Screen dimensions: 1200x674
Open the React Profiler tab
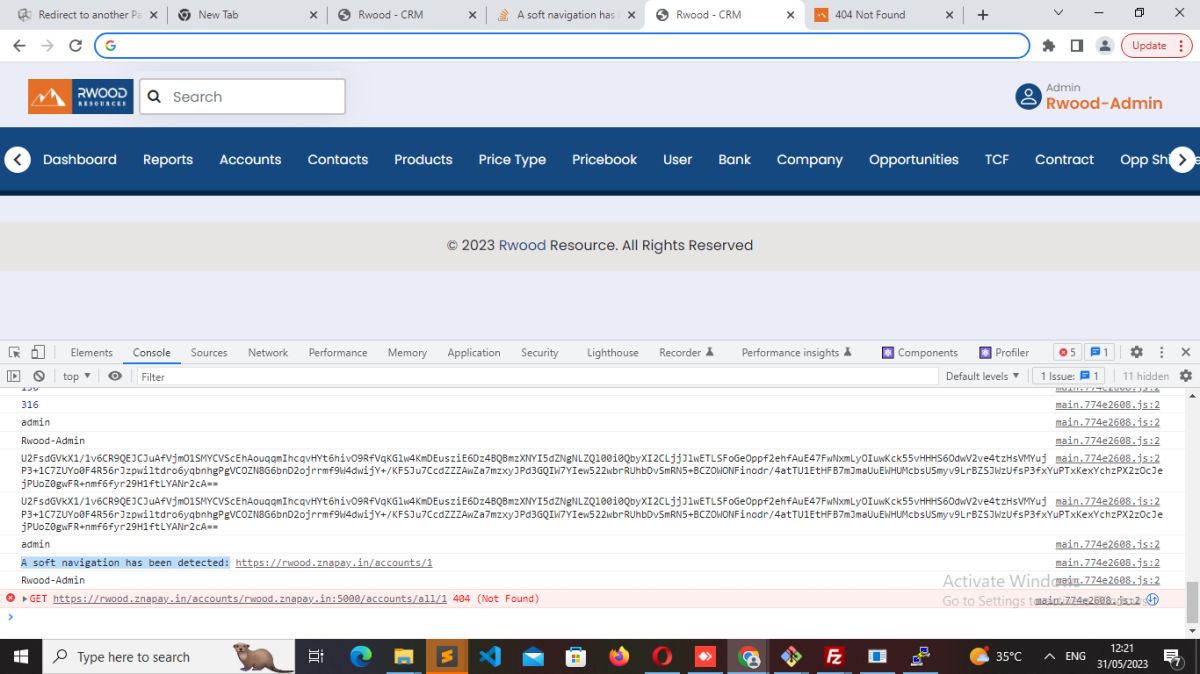[x=1004, y=352]
